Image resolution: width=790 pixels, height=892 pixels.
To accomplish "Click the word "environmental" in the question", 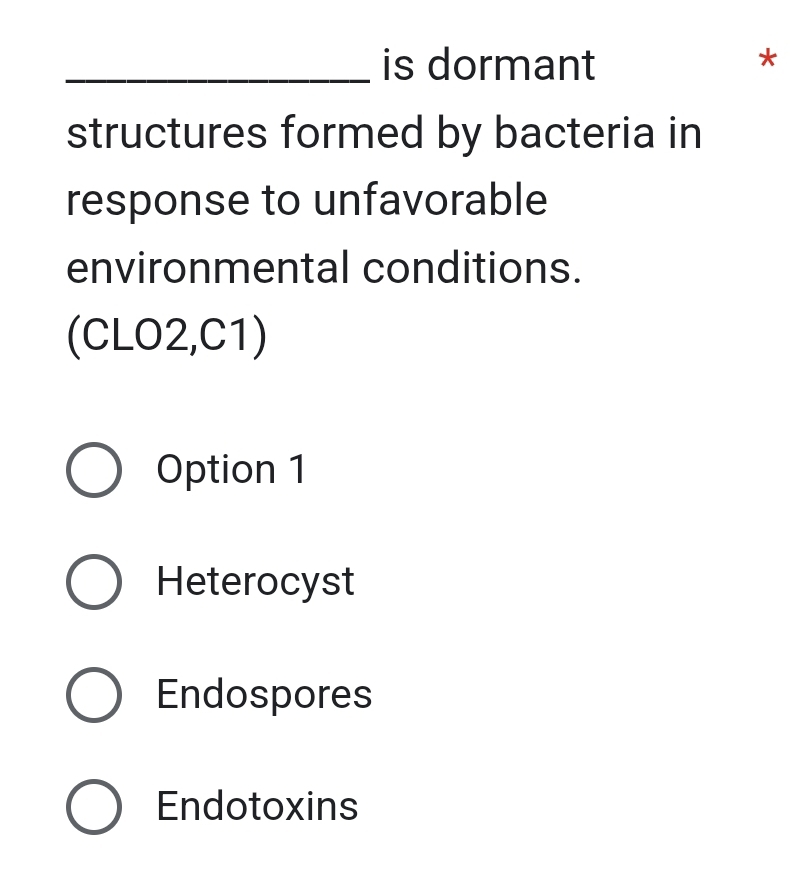I will coord(207,268).
